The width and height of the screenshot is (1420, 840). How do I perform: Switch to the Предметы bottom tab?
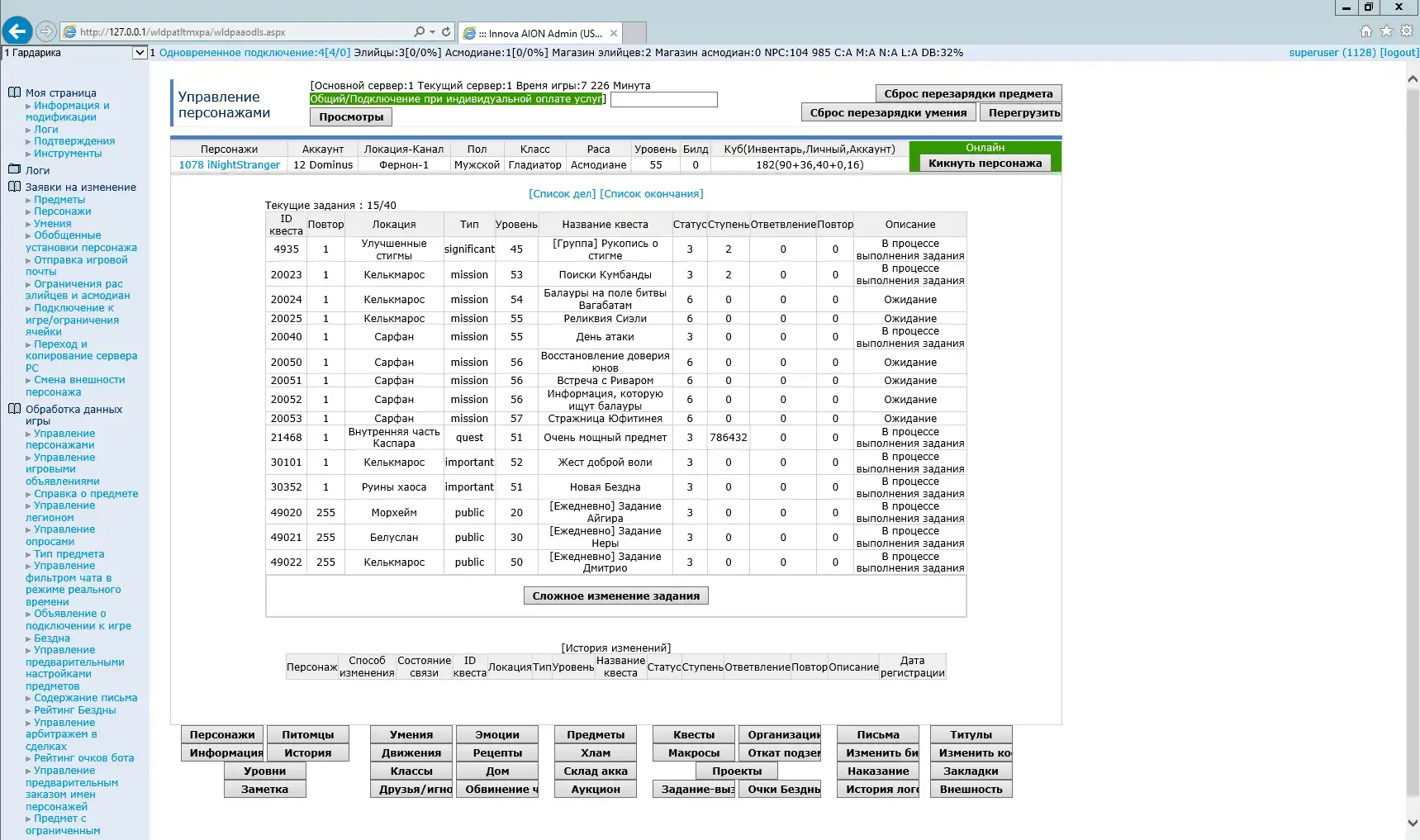coord(596,734)
